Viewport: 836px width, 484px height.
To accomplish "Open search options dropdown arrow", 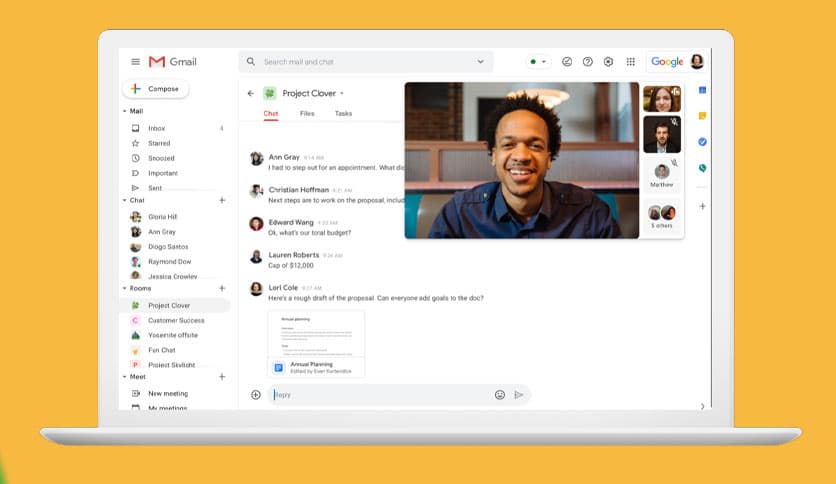I will click(x=480, y=62).
